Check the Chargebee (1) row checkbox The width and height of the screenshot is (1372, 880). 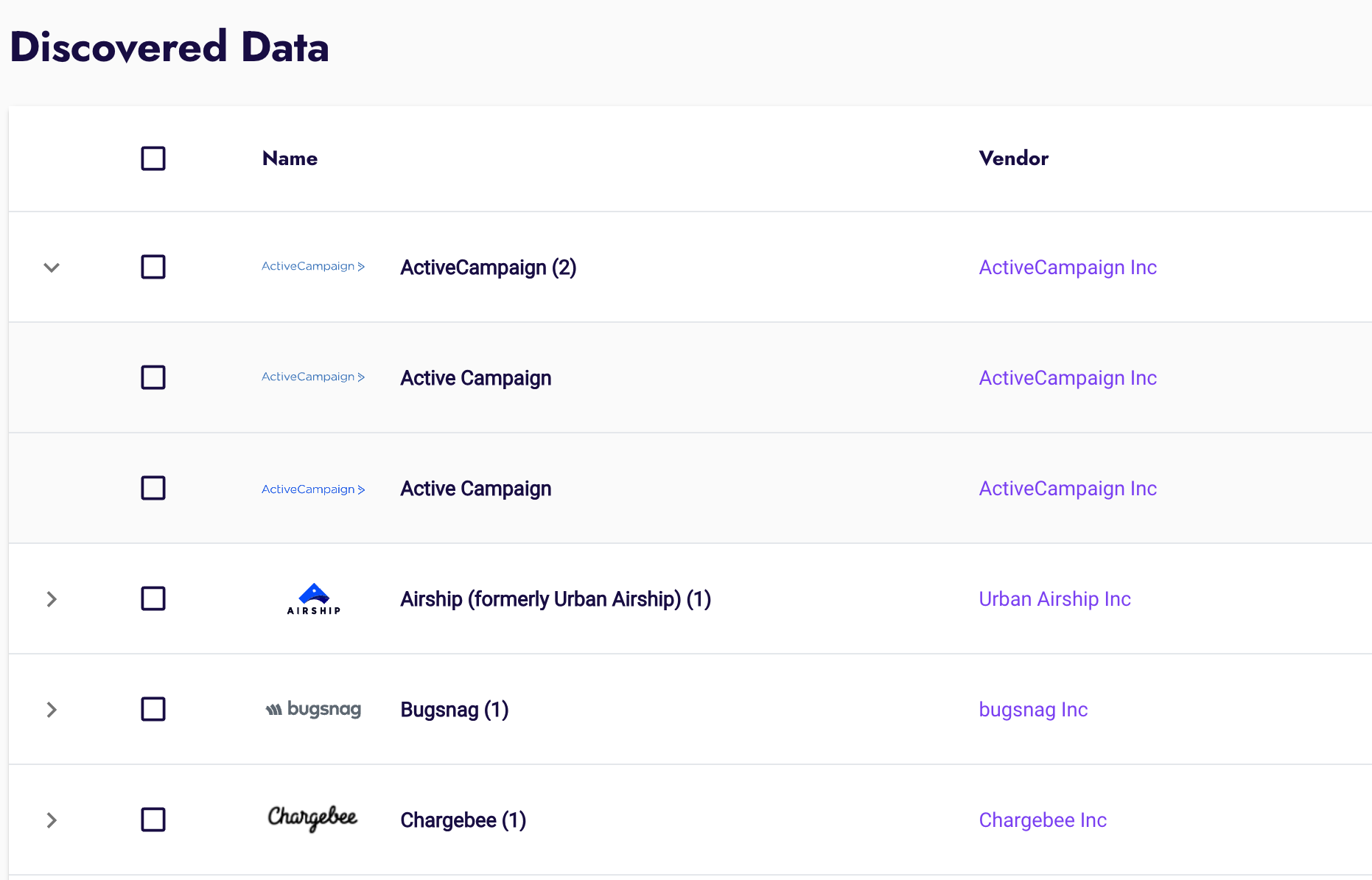153,820
